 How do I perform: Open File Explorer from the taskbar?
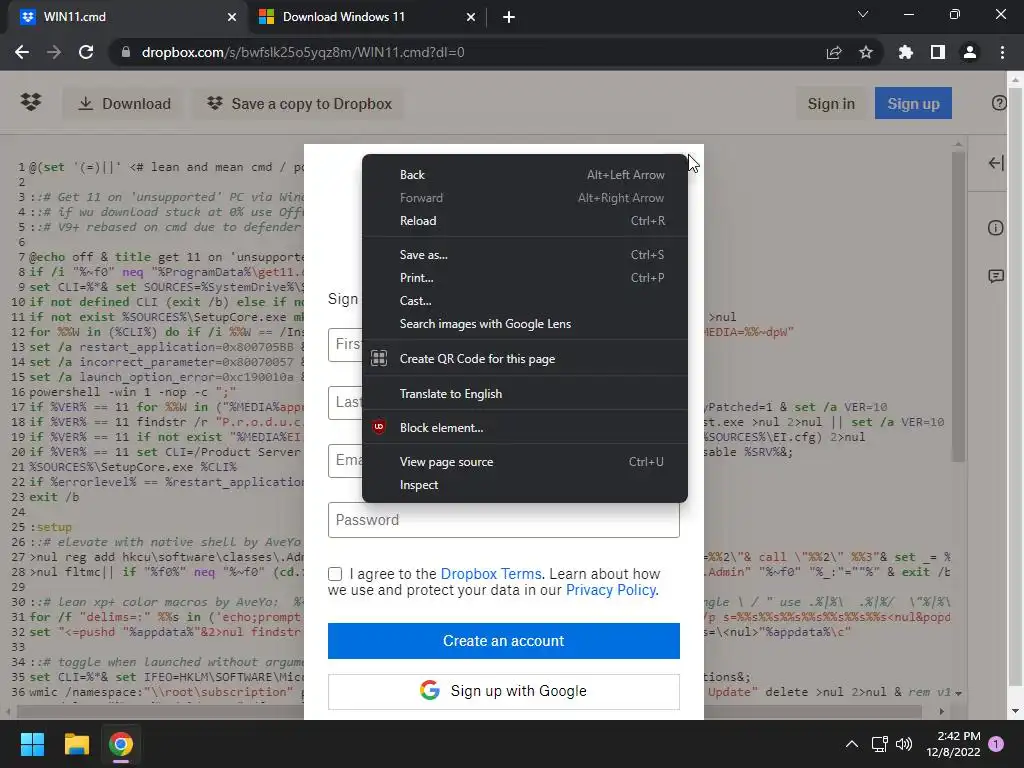click(76, 744)
